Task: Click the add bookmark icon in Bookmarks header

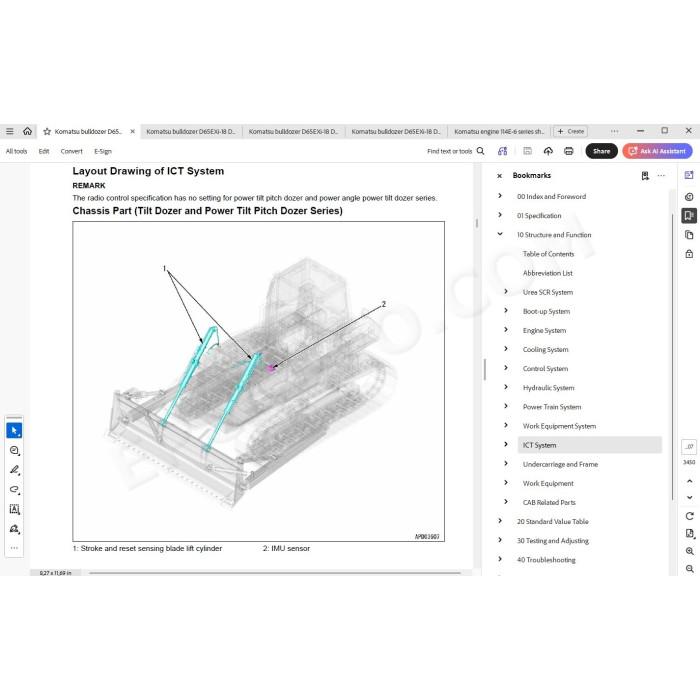Action: point(645,175)
